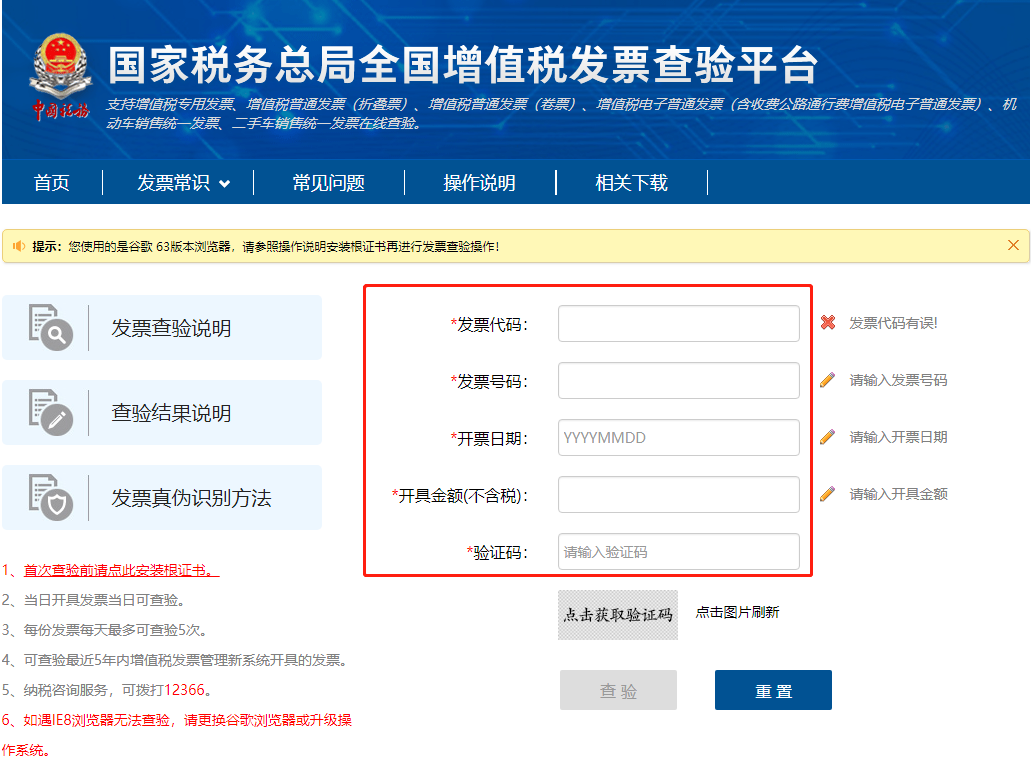Viewport: 1031px width, 773px height.
Task: Go to 常见问题 page
Action: (x=328, y=183)
